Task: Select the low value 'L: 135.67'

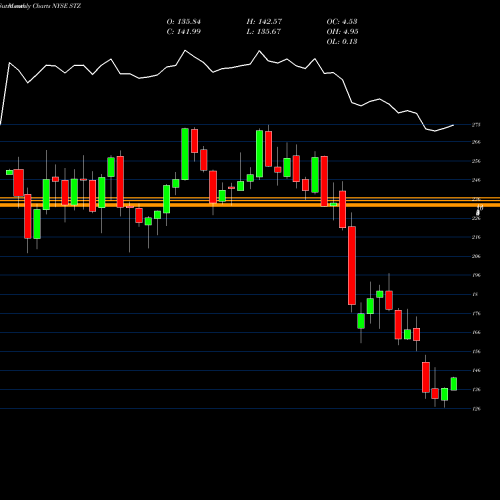Action: pyautogui.click(x=264, y=32)
